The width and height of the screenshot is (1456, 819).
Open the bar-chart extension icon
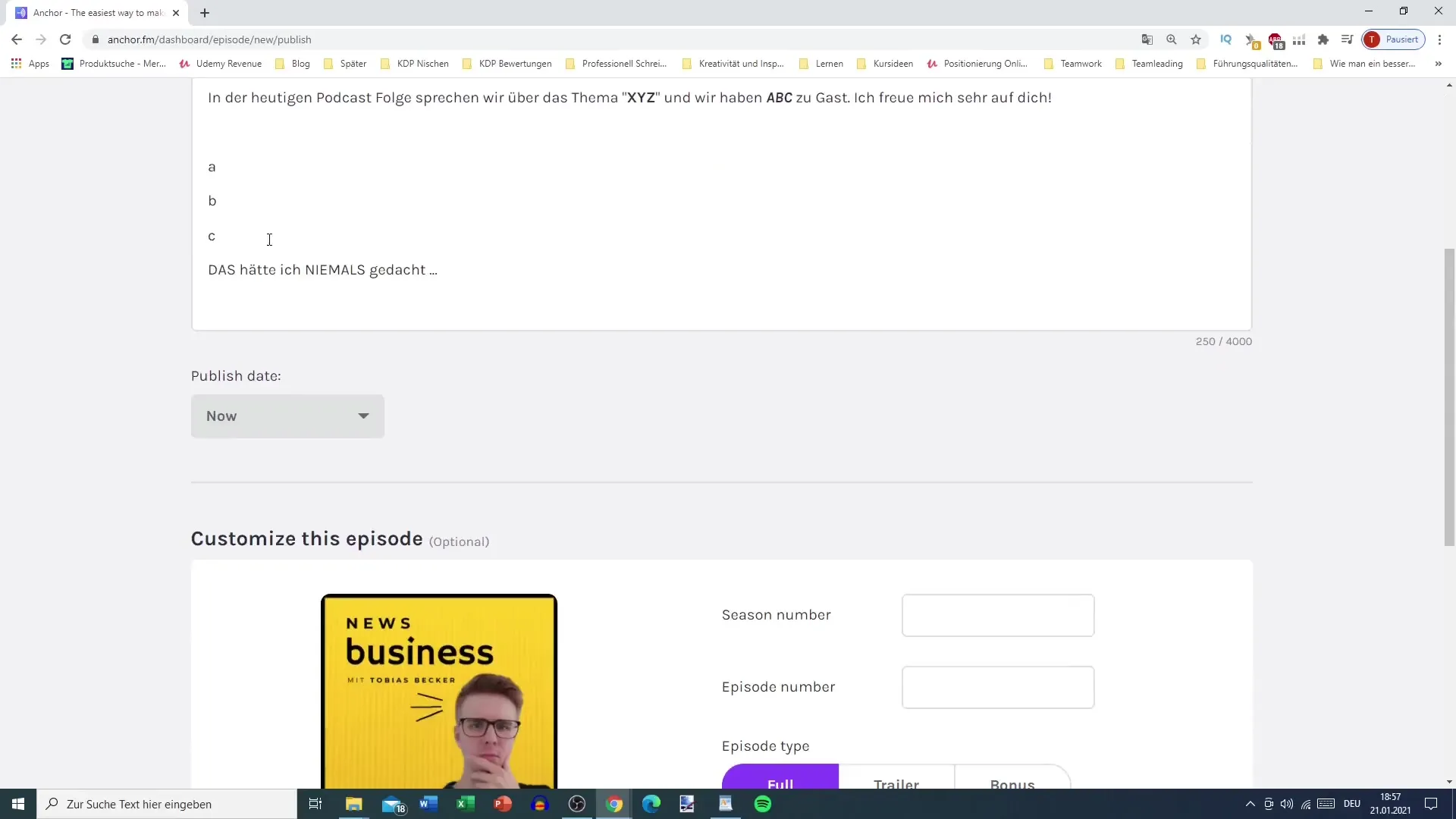pos(1299,39)
